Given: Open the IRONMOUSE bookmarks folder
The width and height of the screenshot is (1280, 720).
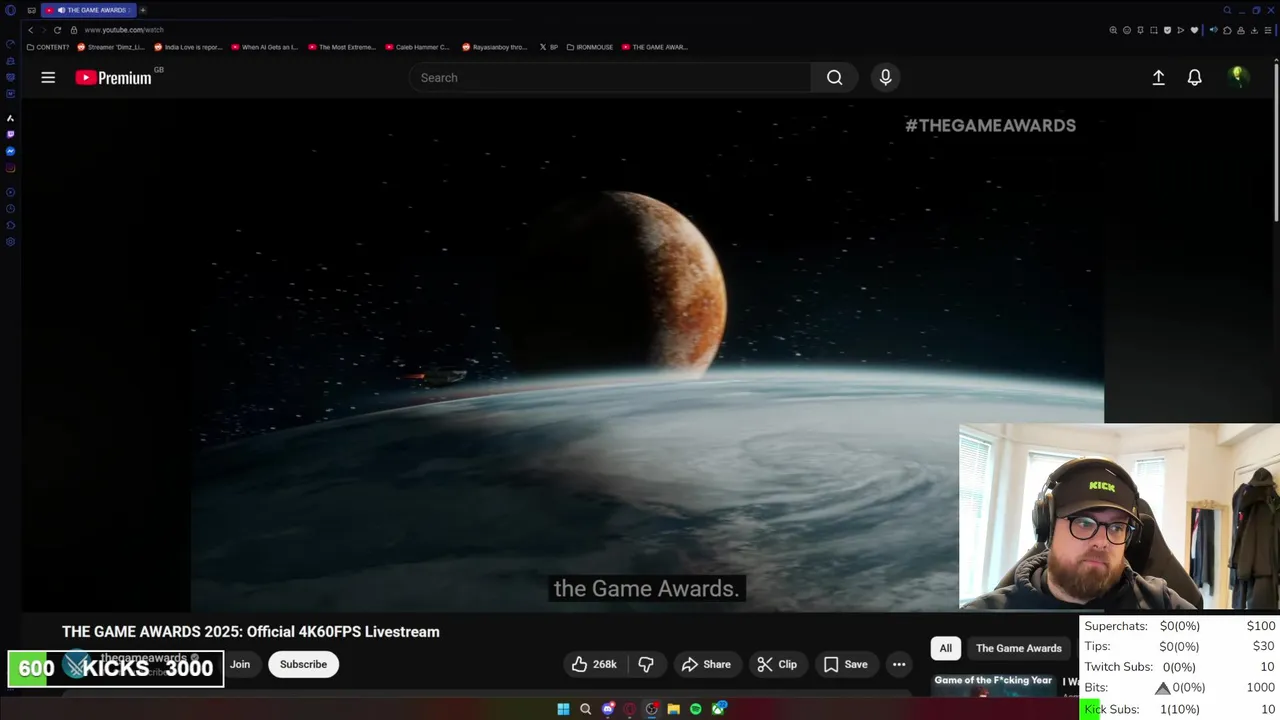Looking at the screenshot, I should coord(590,47).
